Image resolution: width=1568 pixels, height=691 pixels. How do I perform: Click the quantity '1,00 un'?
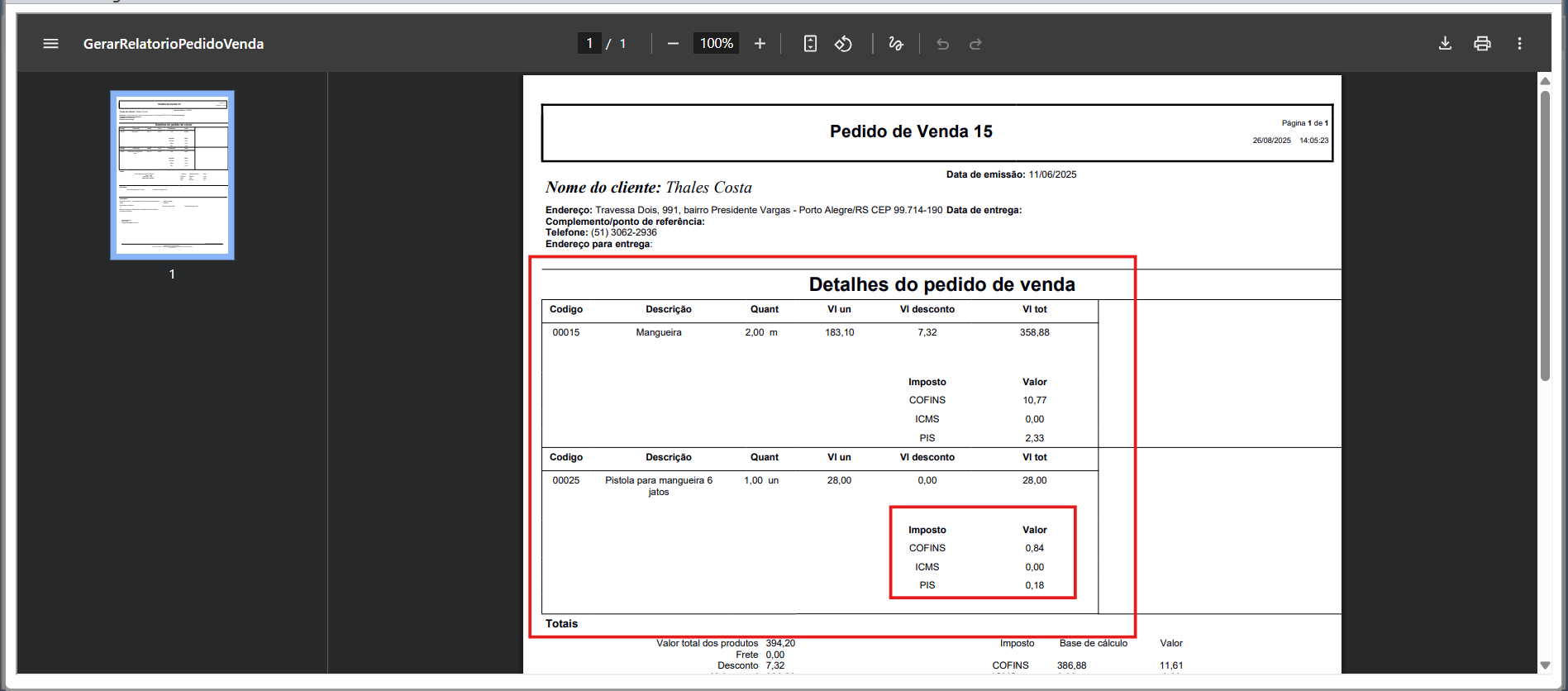pos(761,480)
